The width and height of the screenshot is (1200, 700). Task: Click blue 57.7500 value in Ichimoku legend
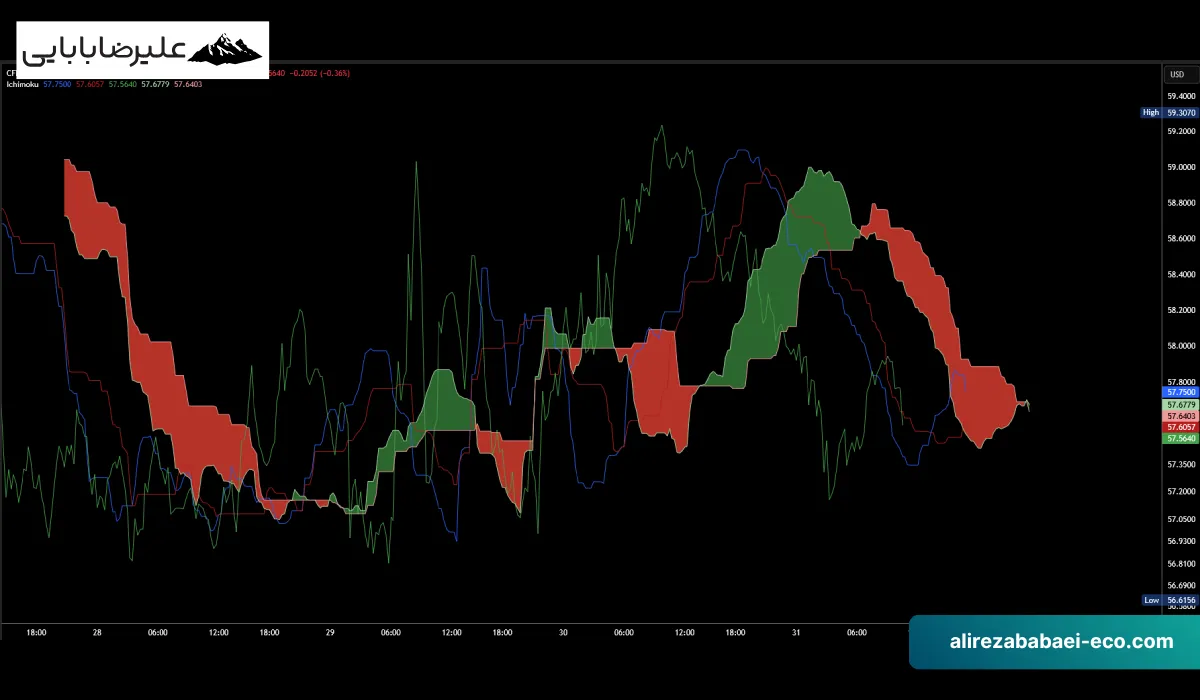(x=57, y=84)
